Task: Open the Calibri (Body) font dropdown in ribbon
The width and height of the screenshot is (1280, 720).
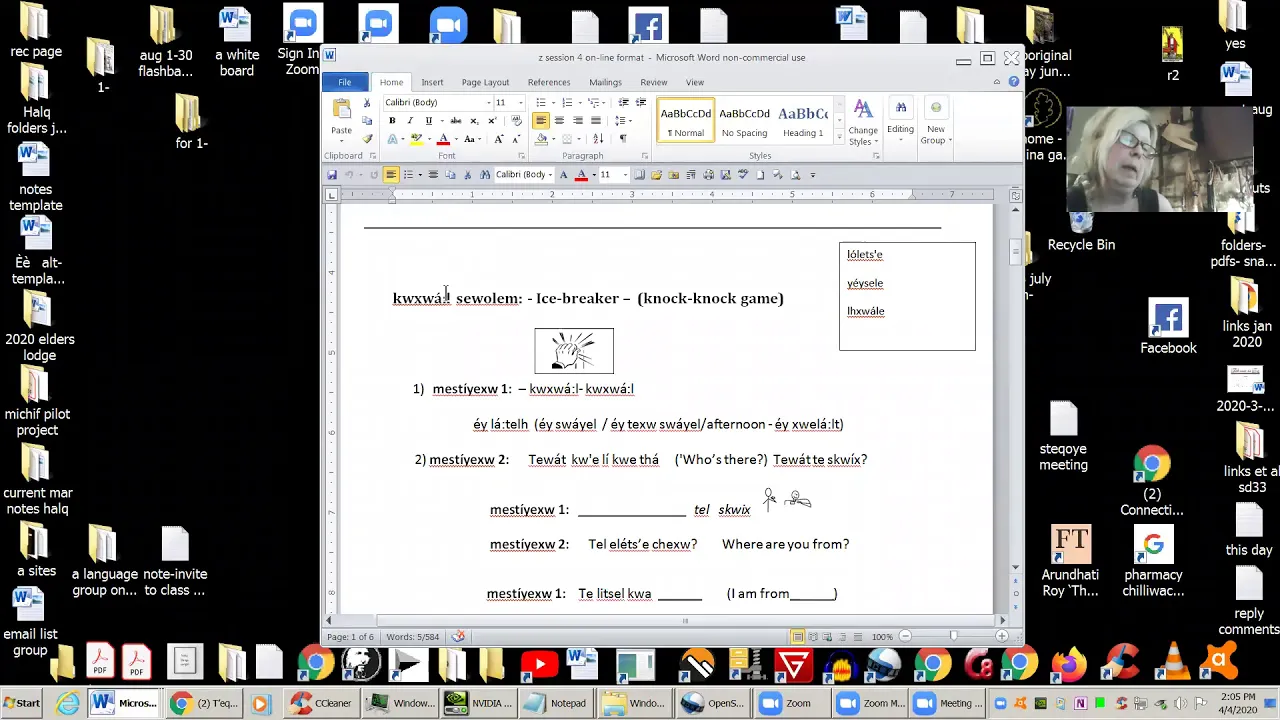Action: pos(488,103)
